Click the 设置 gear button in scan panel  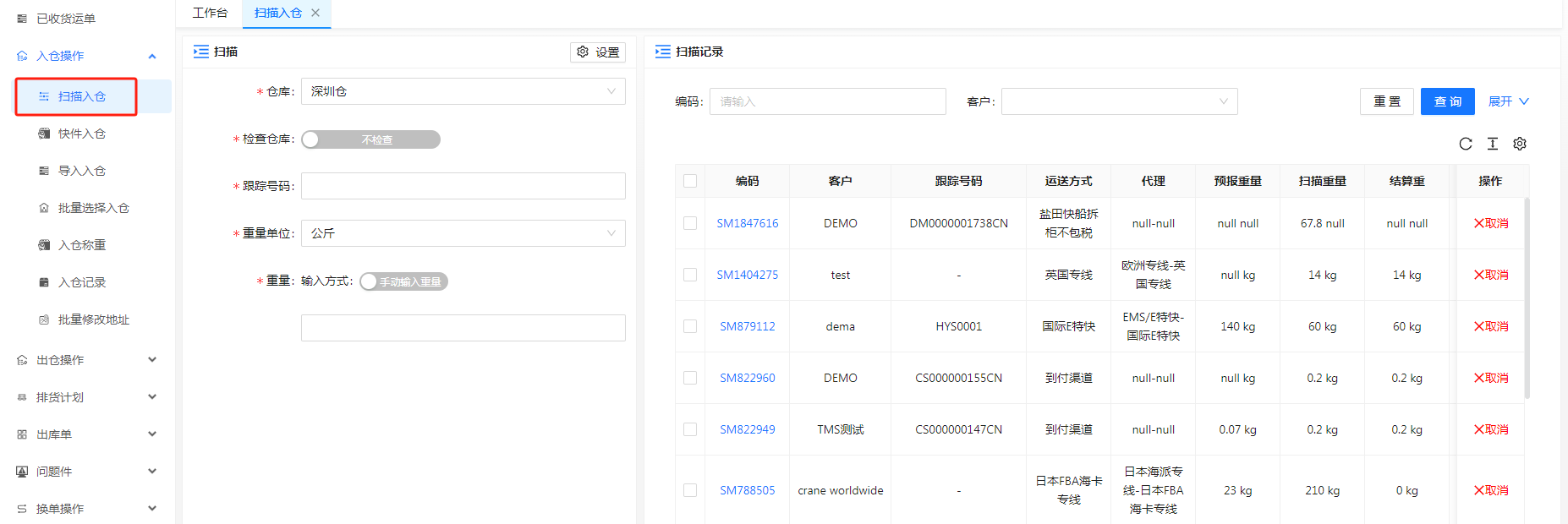click(598, 52)
